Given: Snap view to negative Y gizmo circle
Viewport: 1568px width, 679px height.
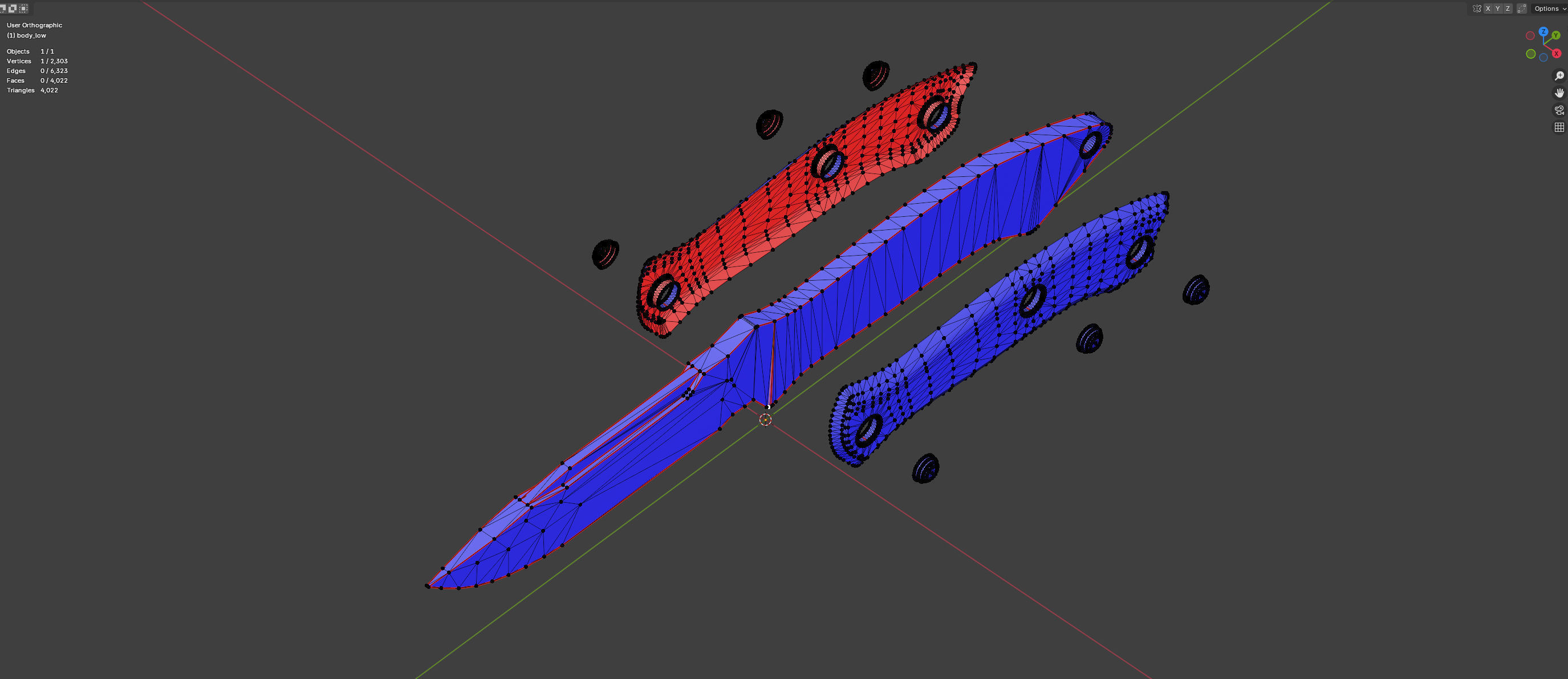Looking at the screenshot, I should pos(1531,54).
